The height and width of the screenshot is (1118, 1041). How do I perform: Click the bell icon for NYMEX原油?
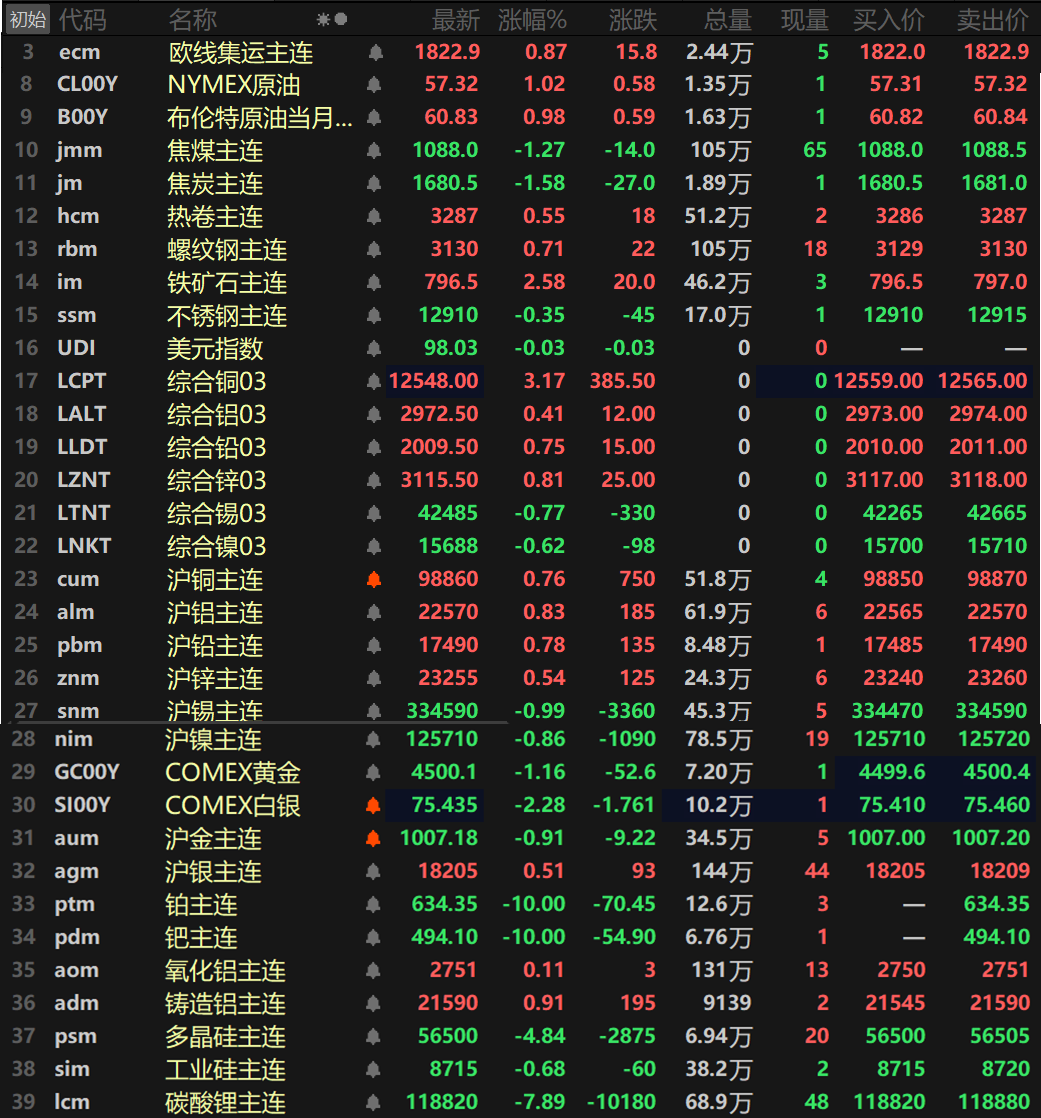click(x=375, y=85)
